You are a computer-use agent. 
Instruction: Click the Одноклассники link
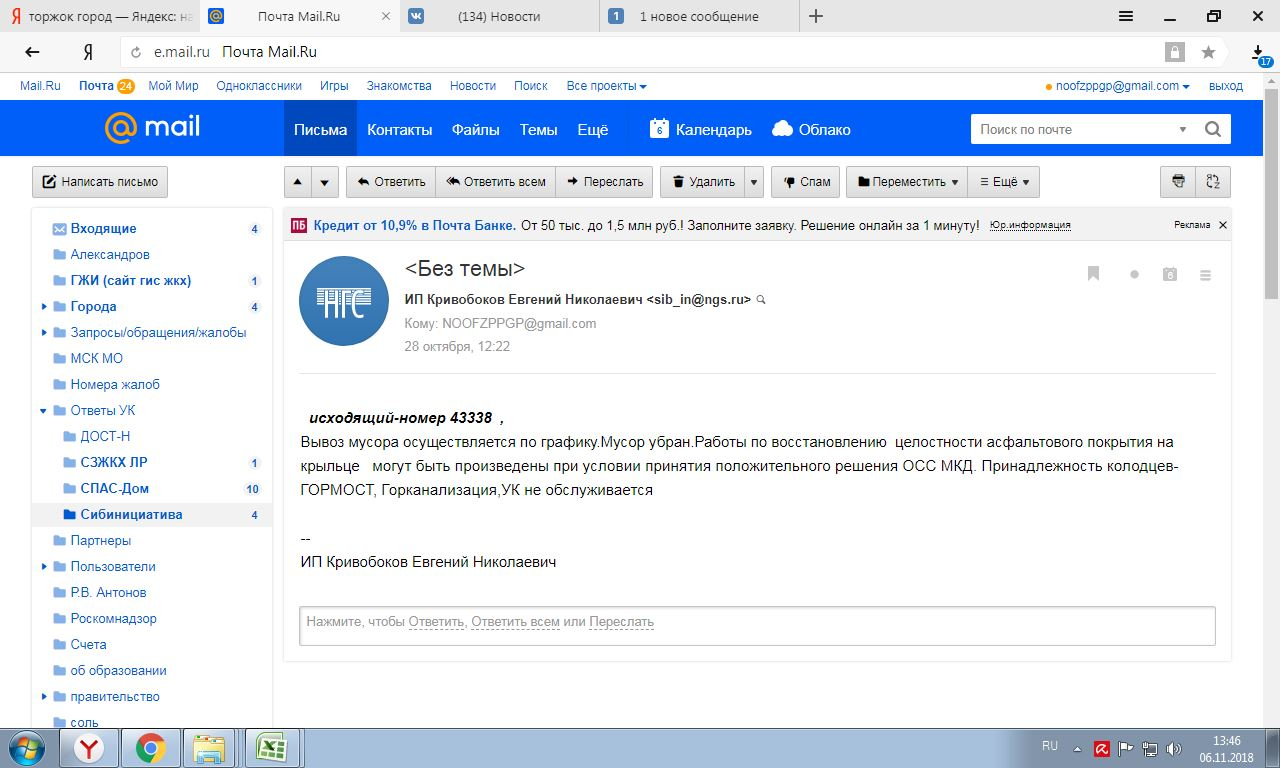coord(259,86)
